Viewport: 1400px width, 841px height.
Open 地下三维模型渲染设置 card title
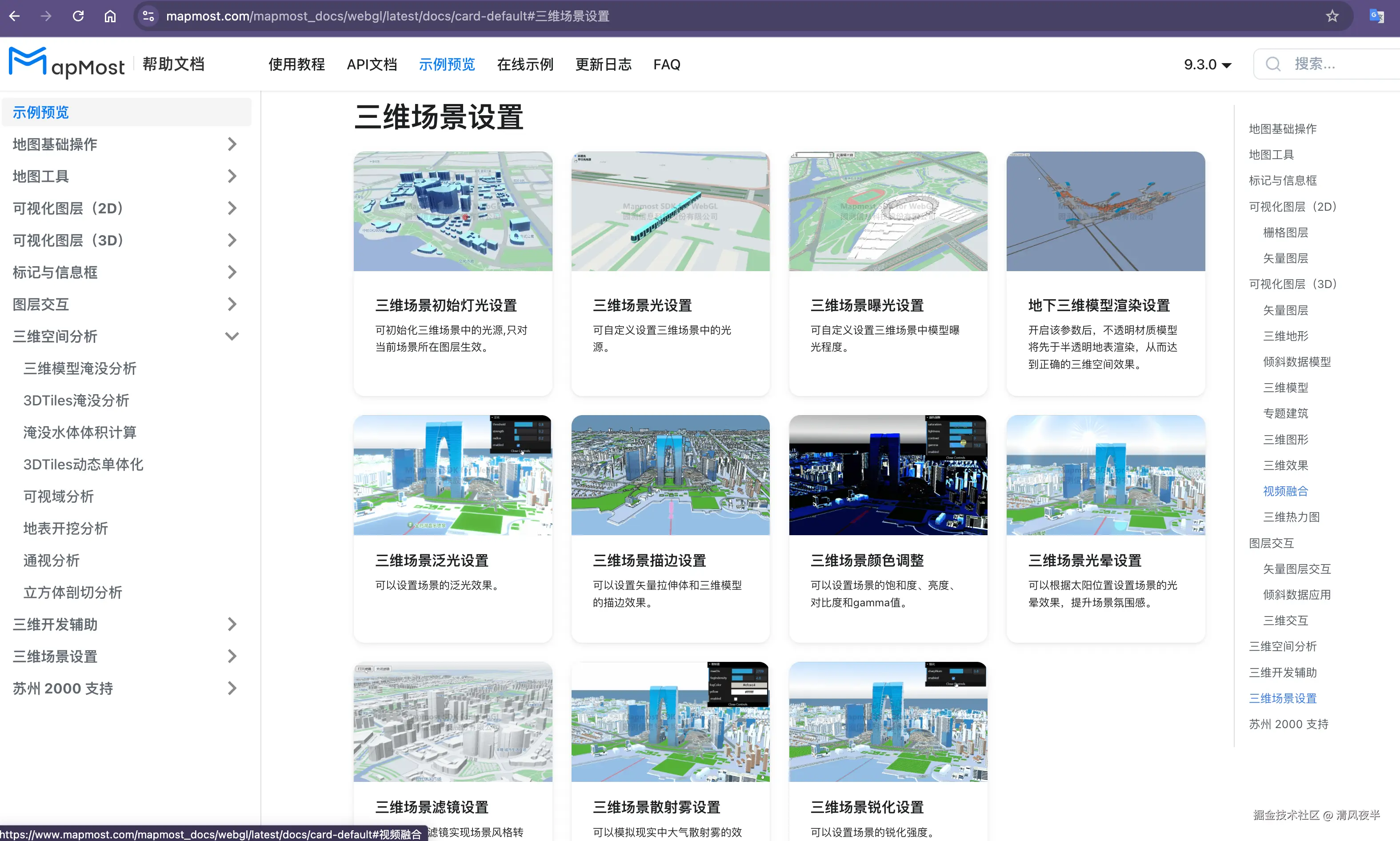[x=1099, y=305]
